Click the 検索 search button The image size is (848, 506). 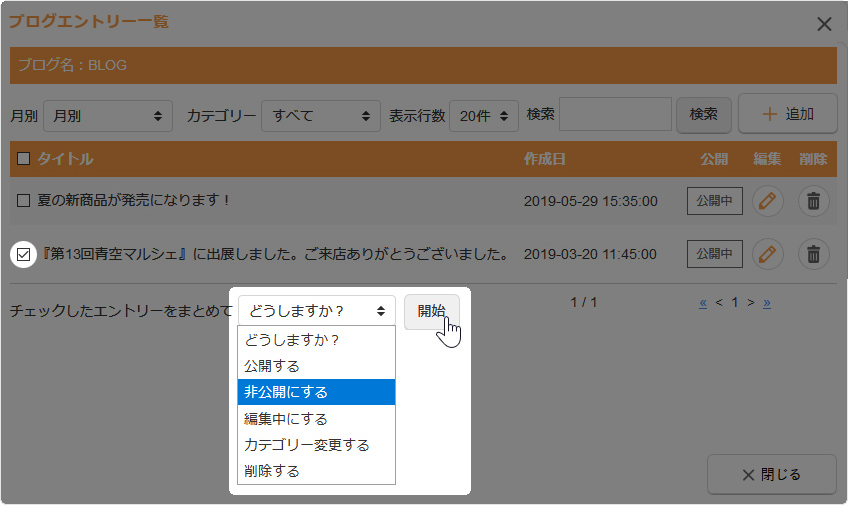[704, 115]
